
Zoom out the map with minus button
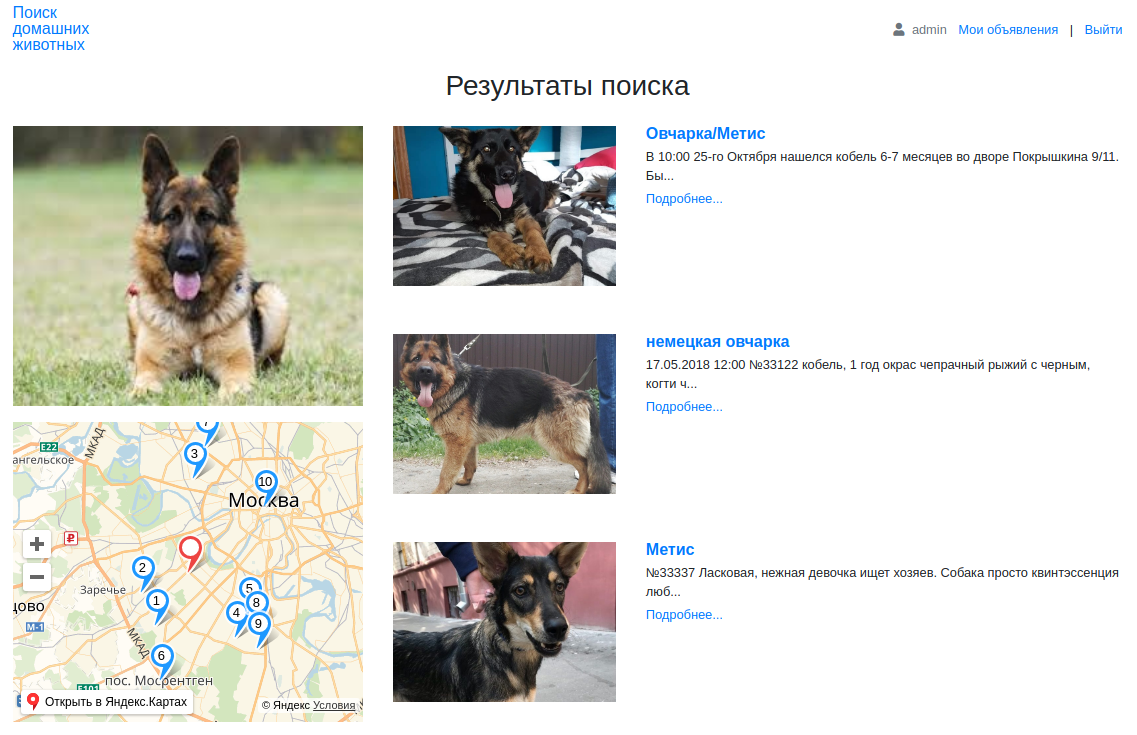(x=37, y=578)
